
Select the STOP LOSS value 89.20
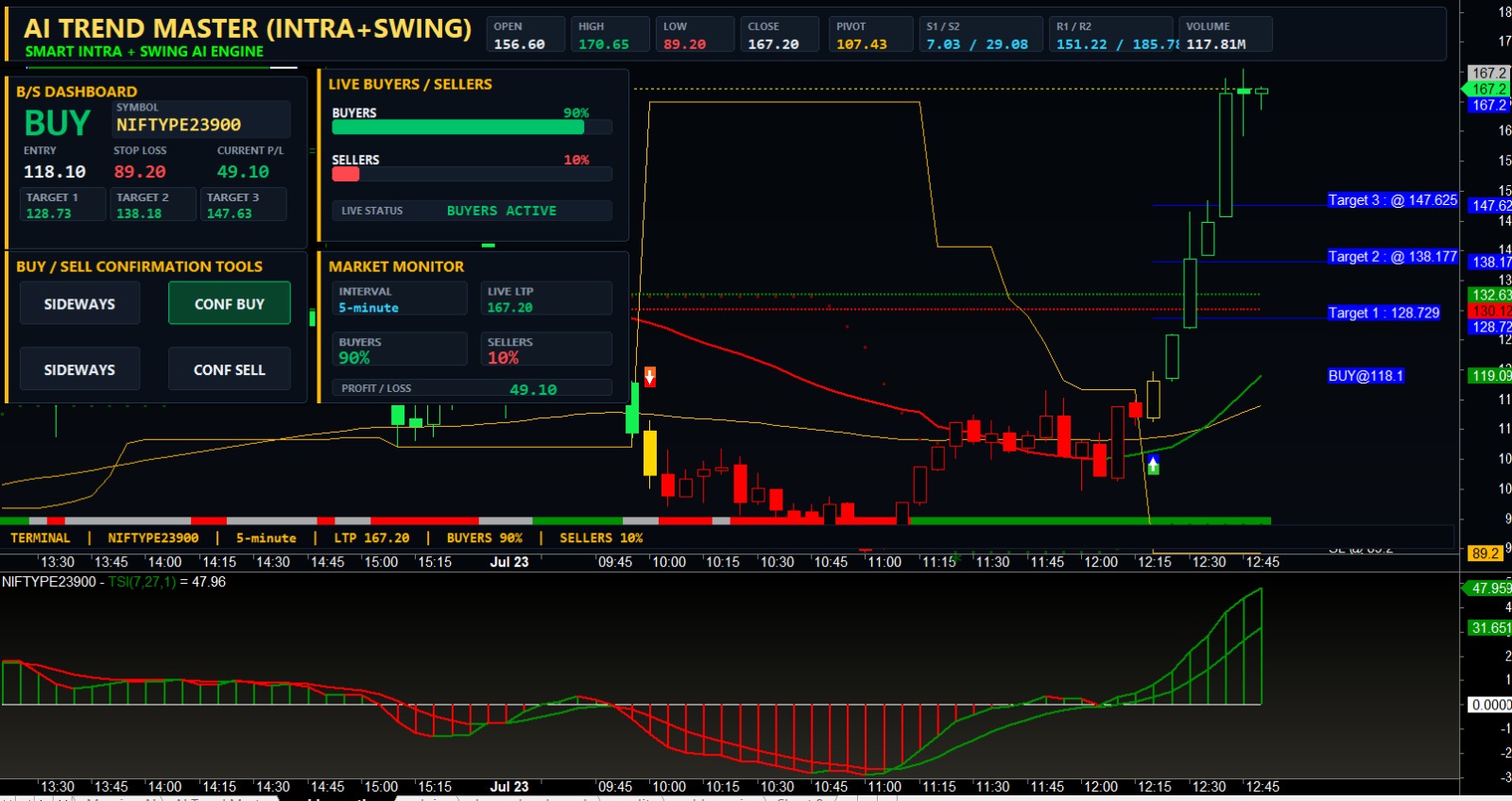140,172
